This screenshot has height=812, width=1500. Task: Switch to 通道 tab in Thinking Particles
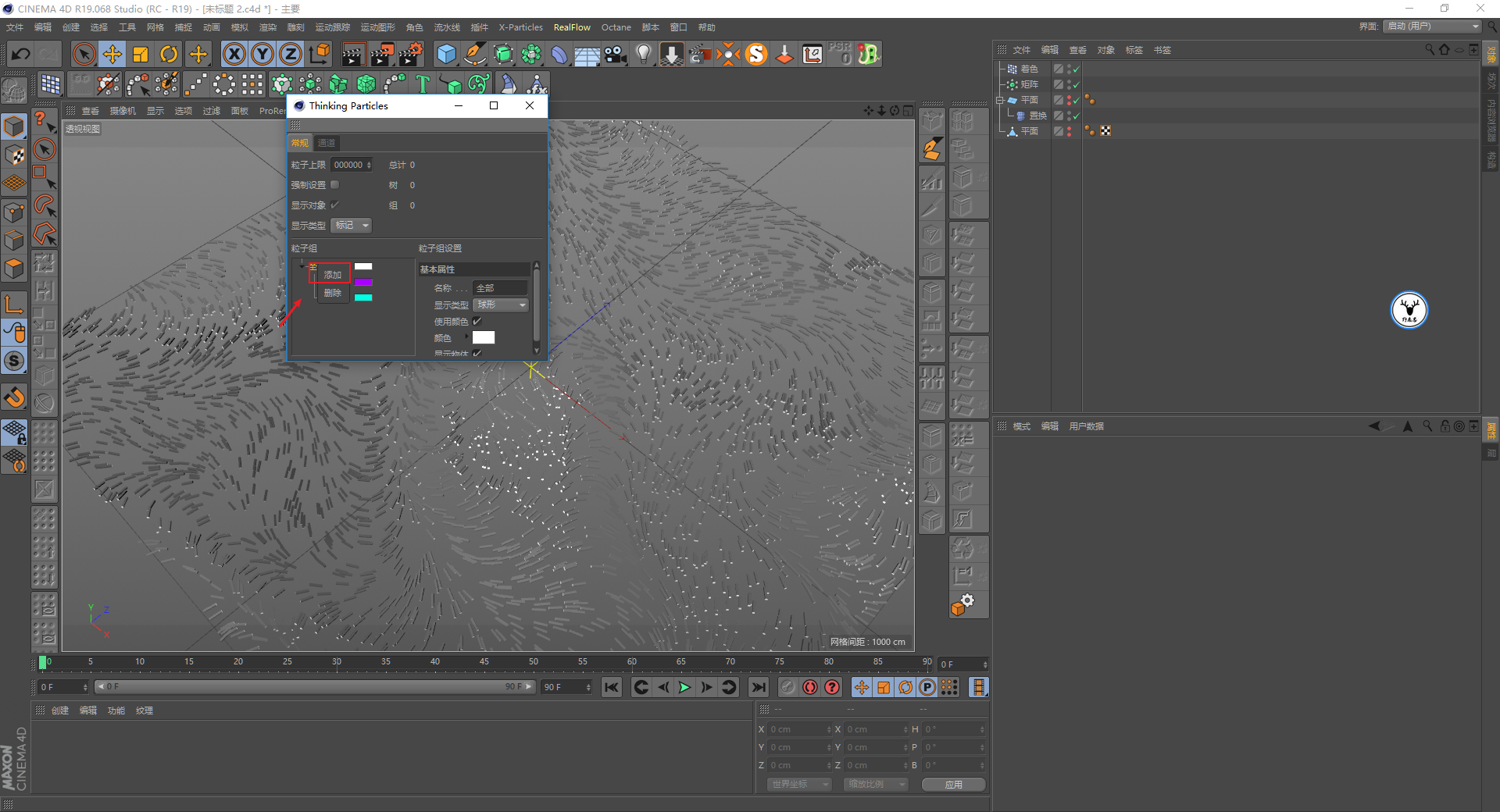point(327,143)
